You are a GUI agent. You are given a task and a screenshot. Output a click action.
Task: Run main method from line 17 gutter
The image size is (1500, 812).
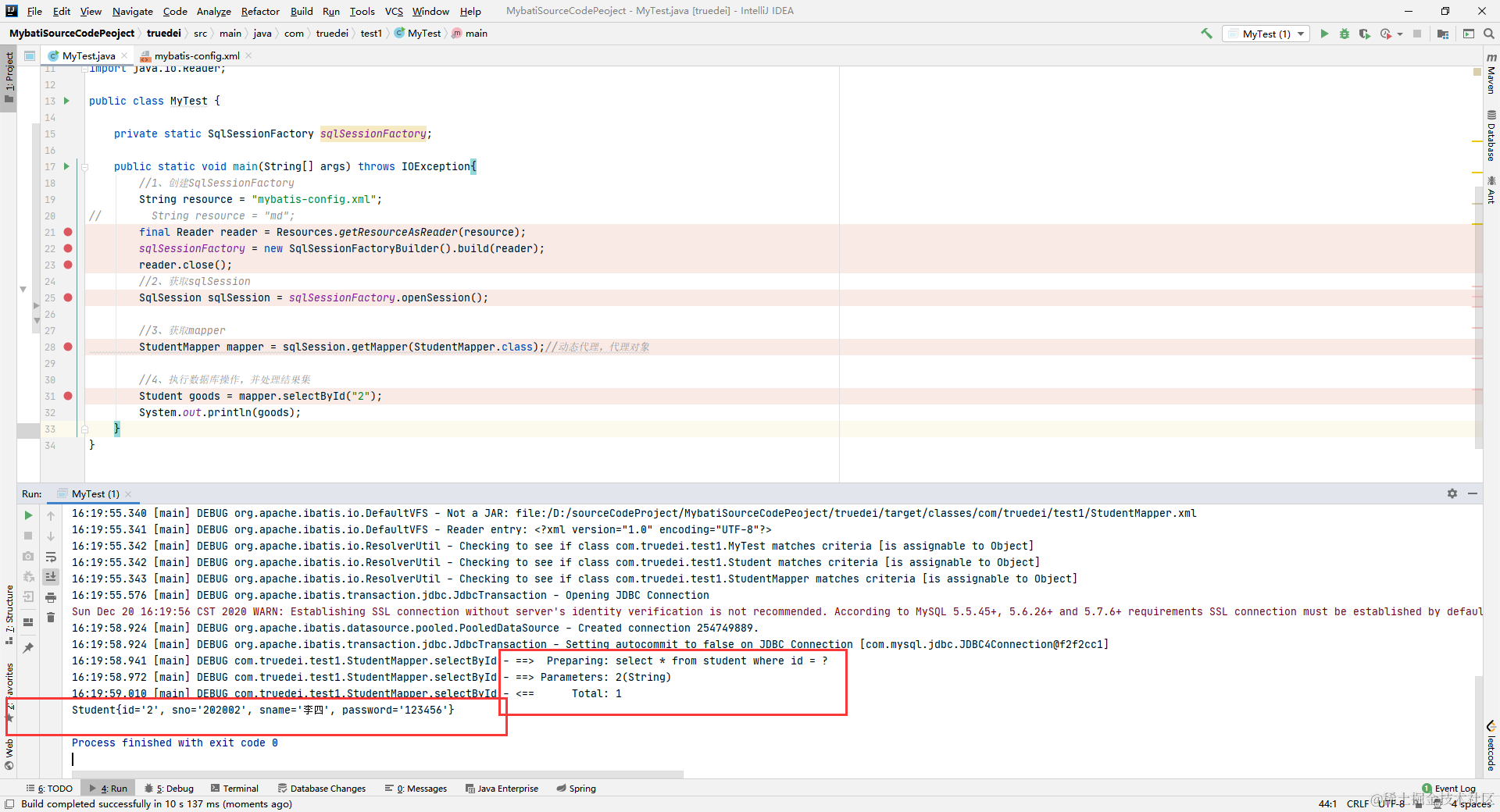(x=66, y=166)
